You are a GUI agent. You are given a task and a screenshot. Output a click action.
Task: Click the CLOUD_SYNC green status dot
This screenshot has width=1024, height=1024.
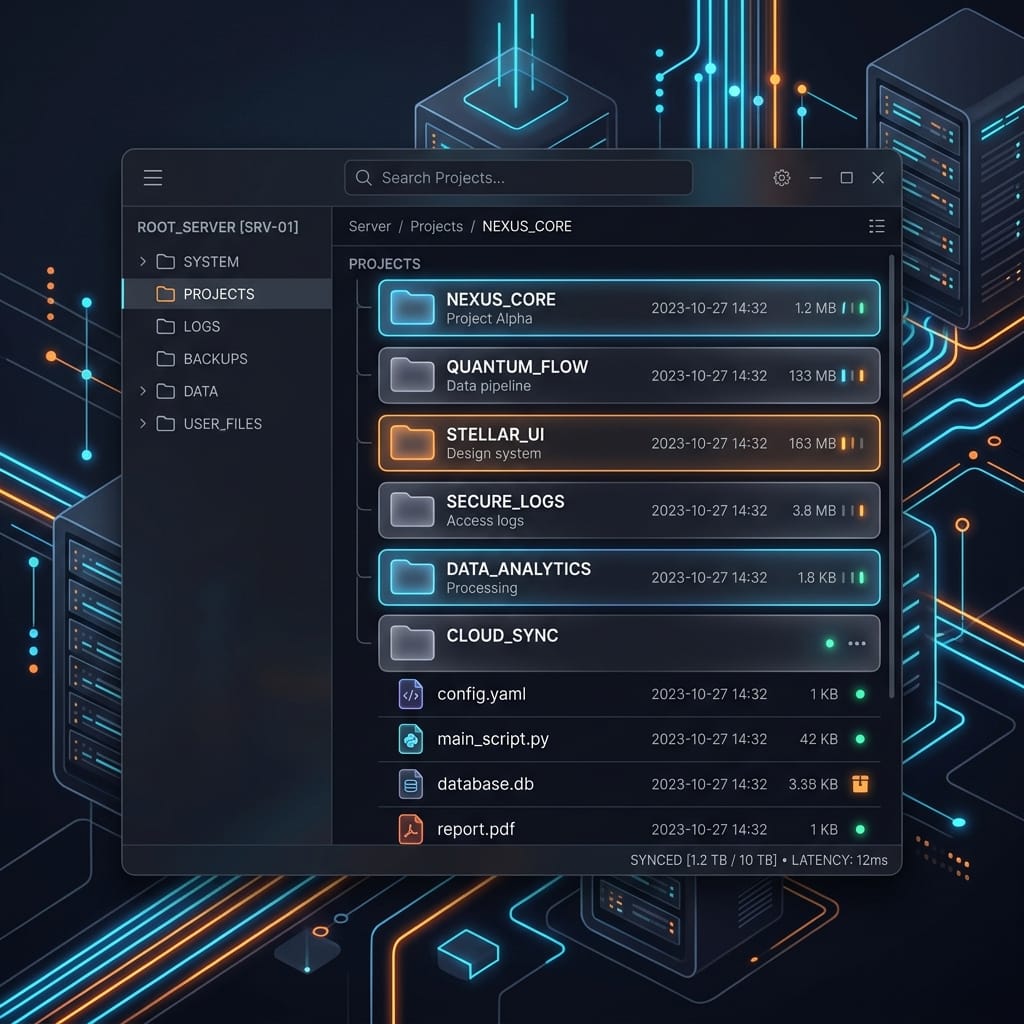[829, 643]
